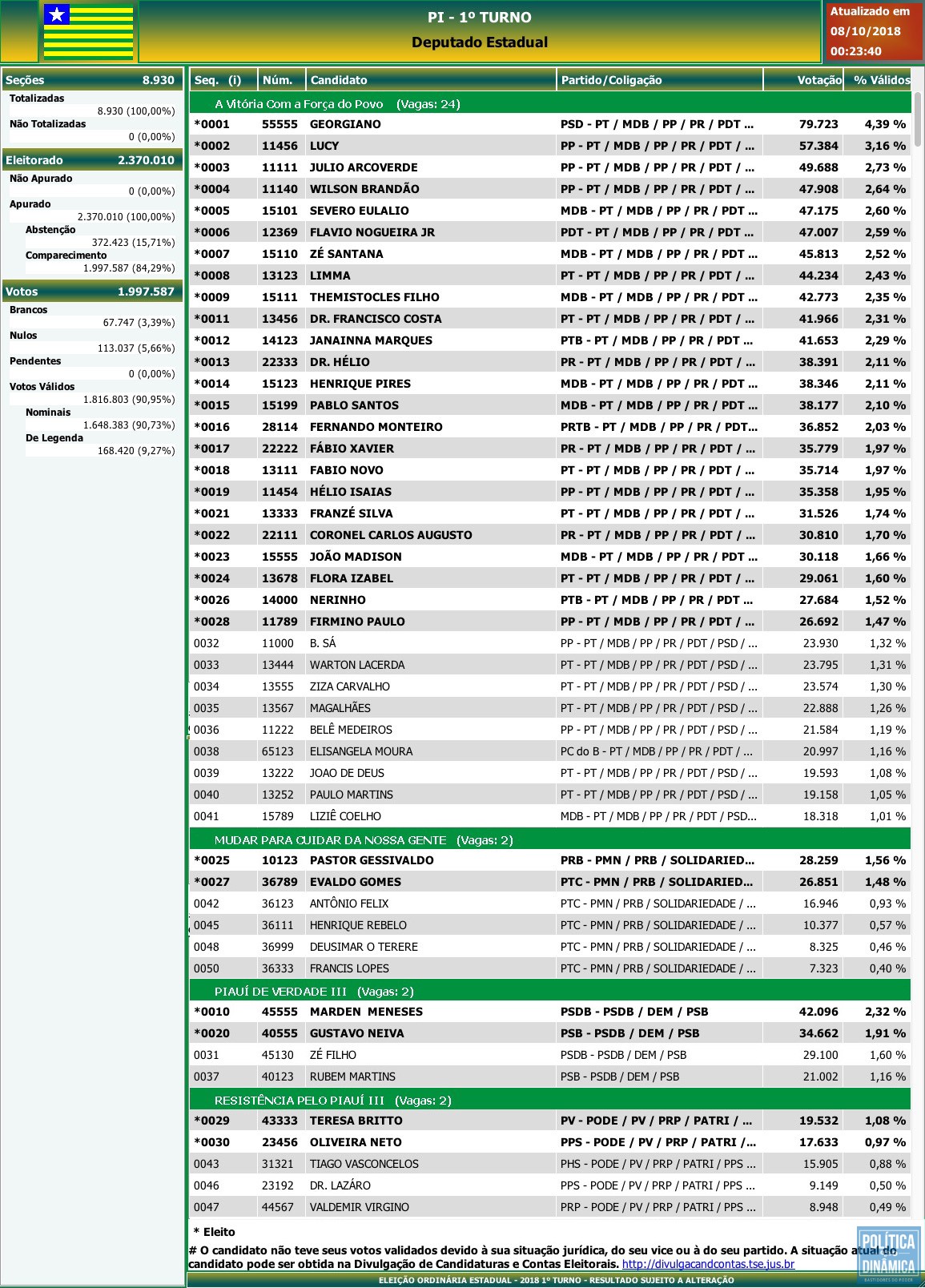Image resolution: width=925 pixels, height=1288 pixels.
Task: Select candidate WILSON BRANDÃO
Action: tap(550, 189)
